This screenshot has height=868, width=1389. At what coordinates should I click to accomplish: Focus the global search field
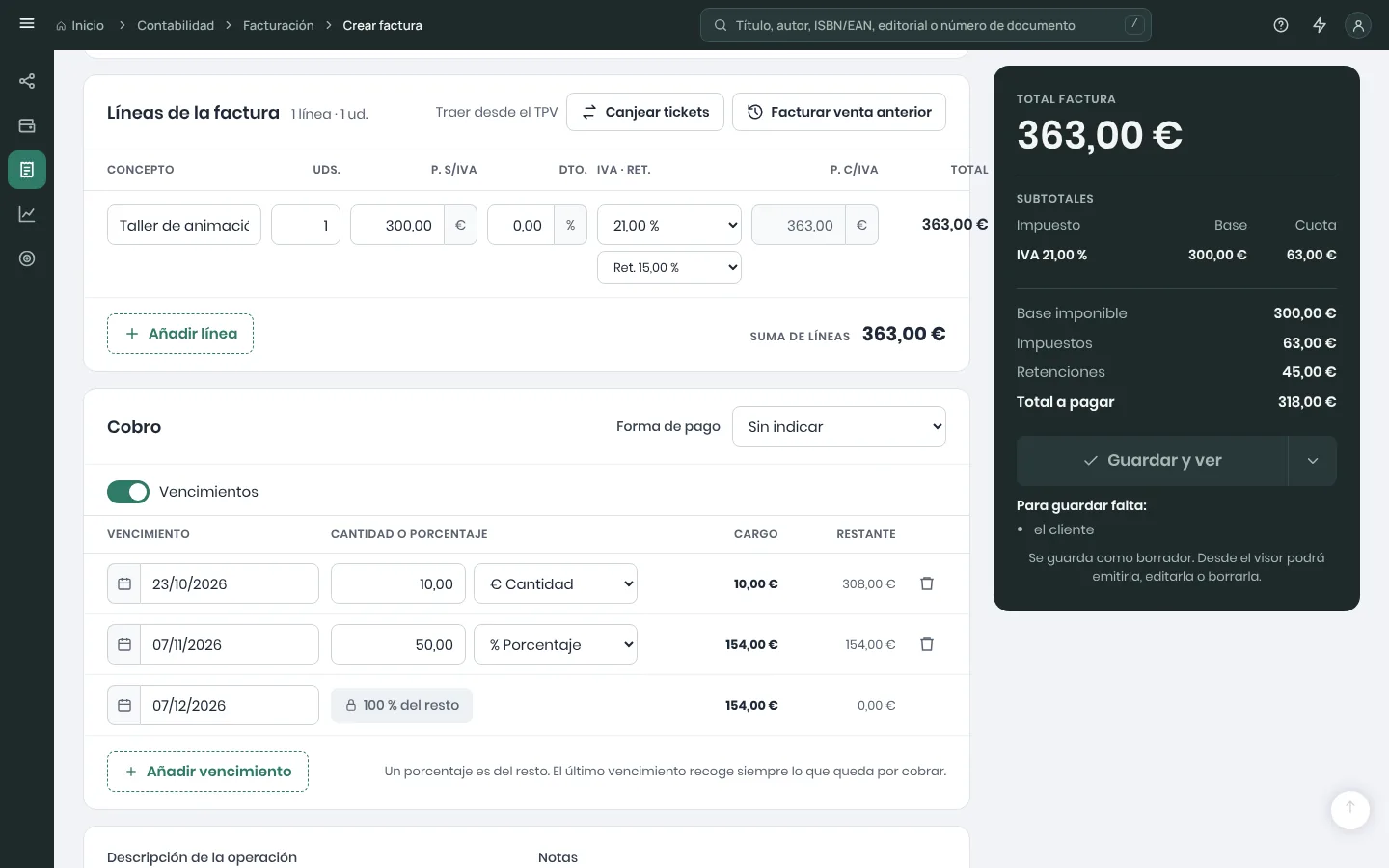click(926, 25)
